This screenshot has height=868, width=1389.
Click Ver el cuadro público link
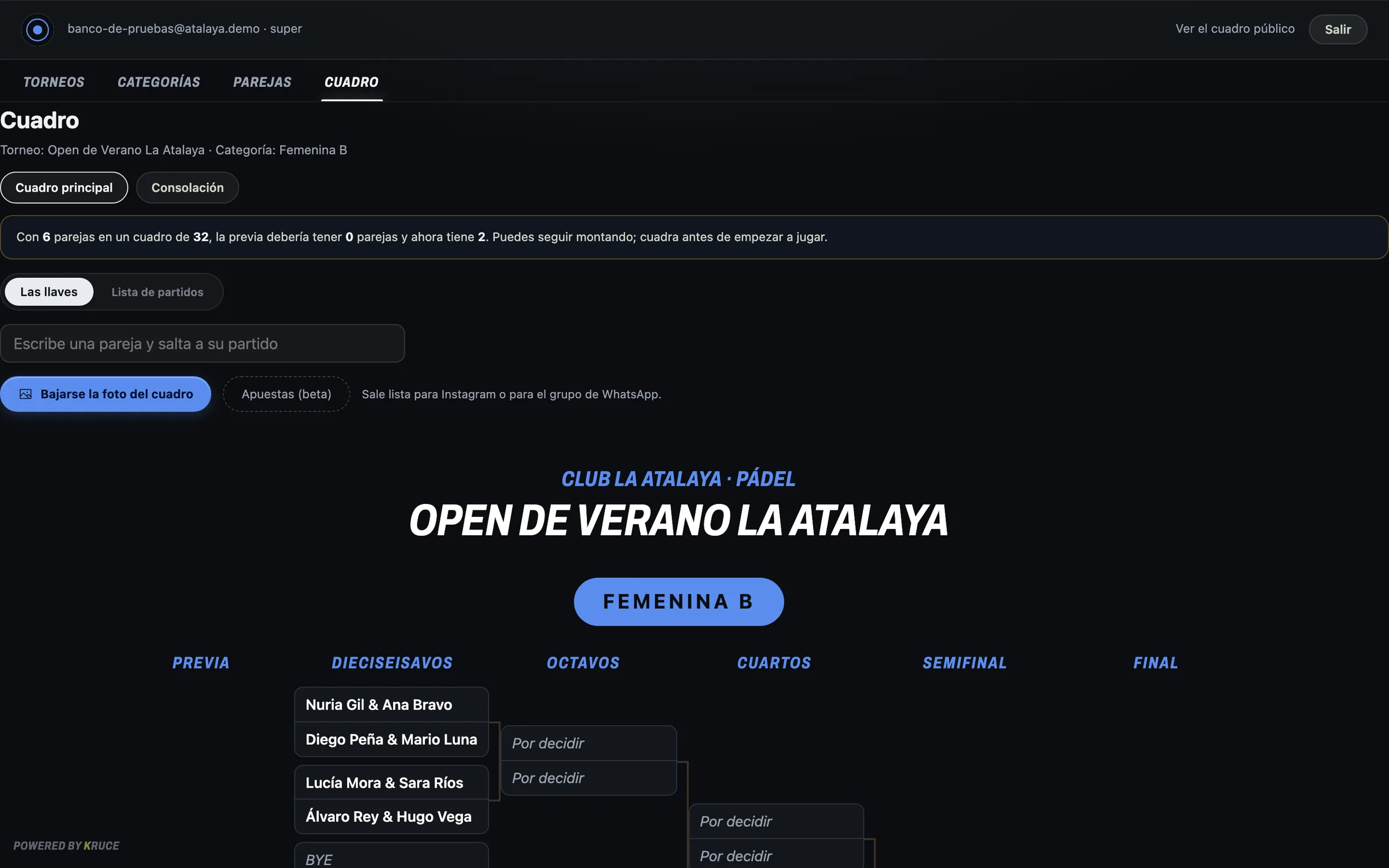[x=1235, y=29]
